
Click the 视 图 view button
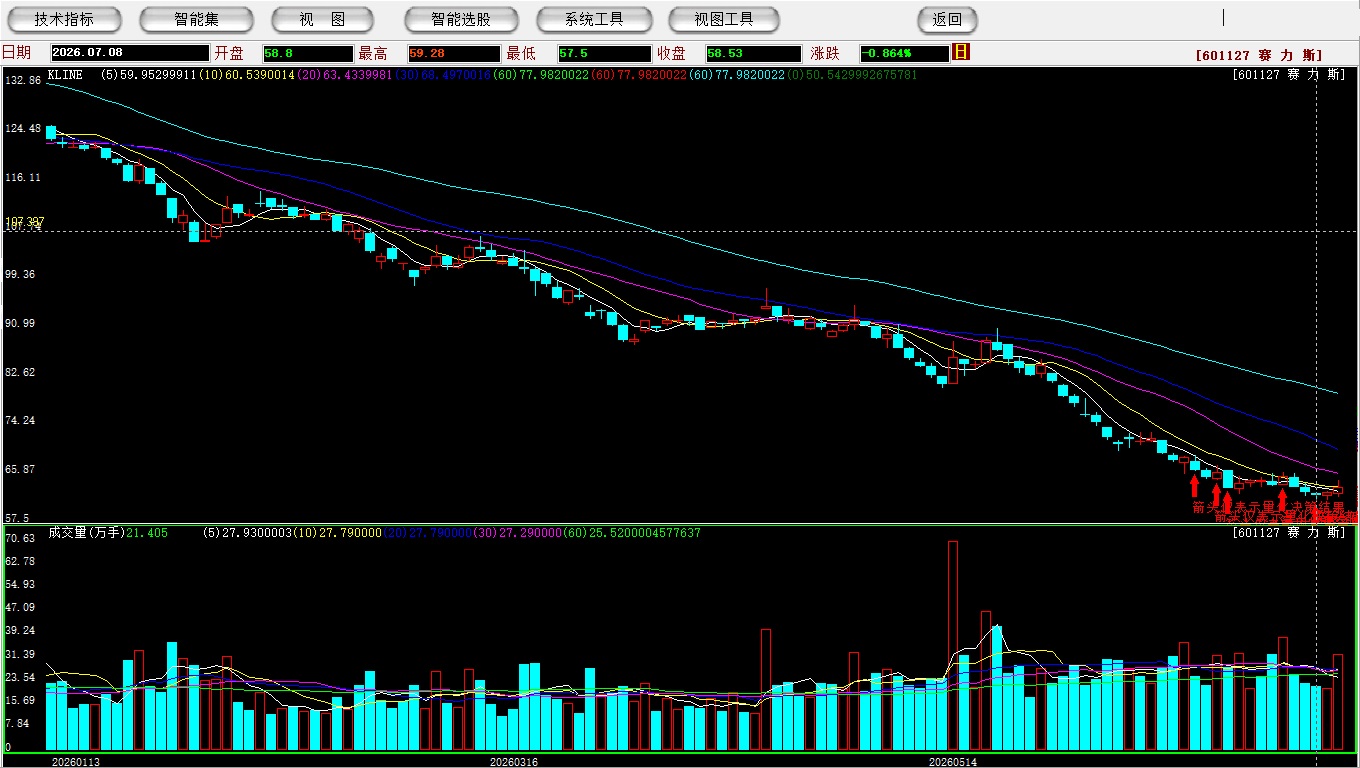[322, 19]
